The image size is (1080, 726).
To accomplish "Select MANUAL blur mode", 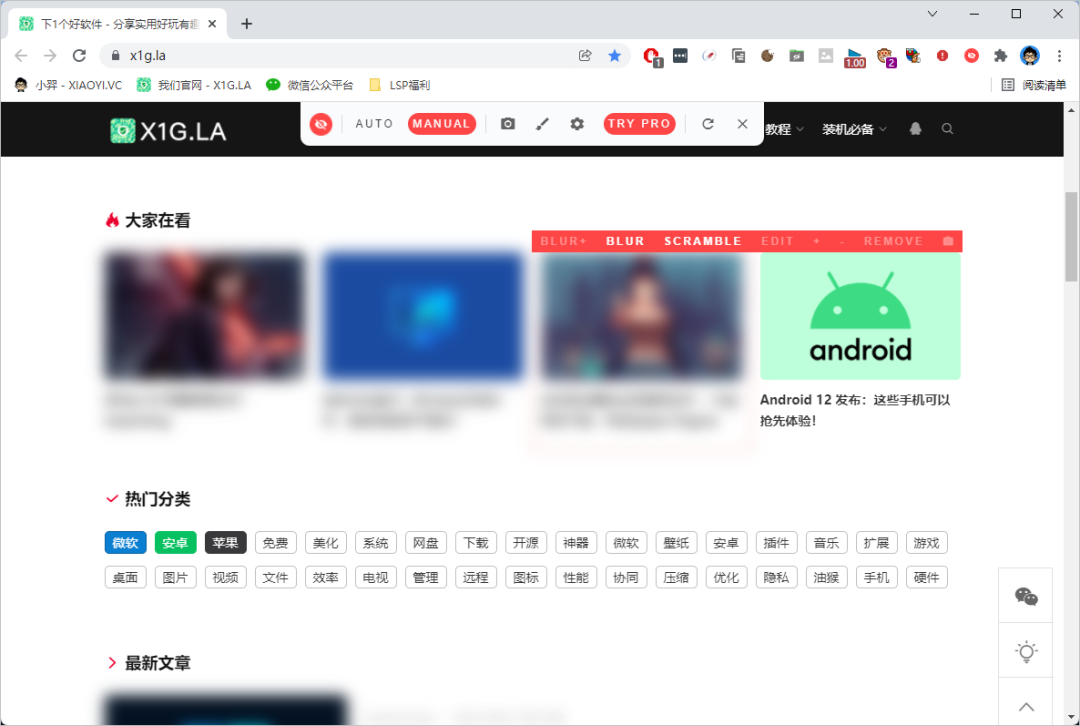I will pos(442,124).
